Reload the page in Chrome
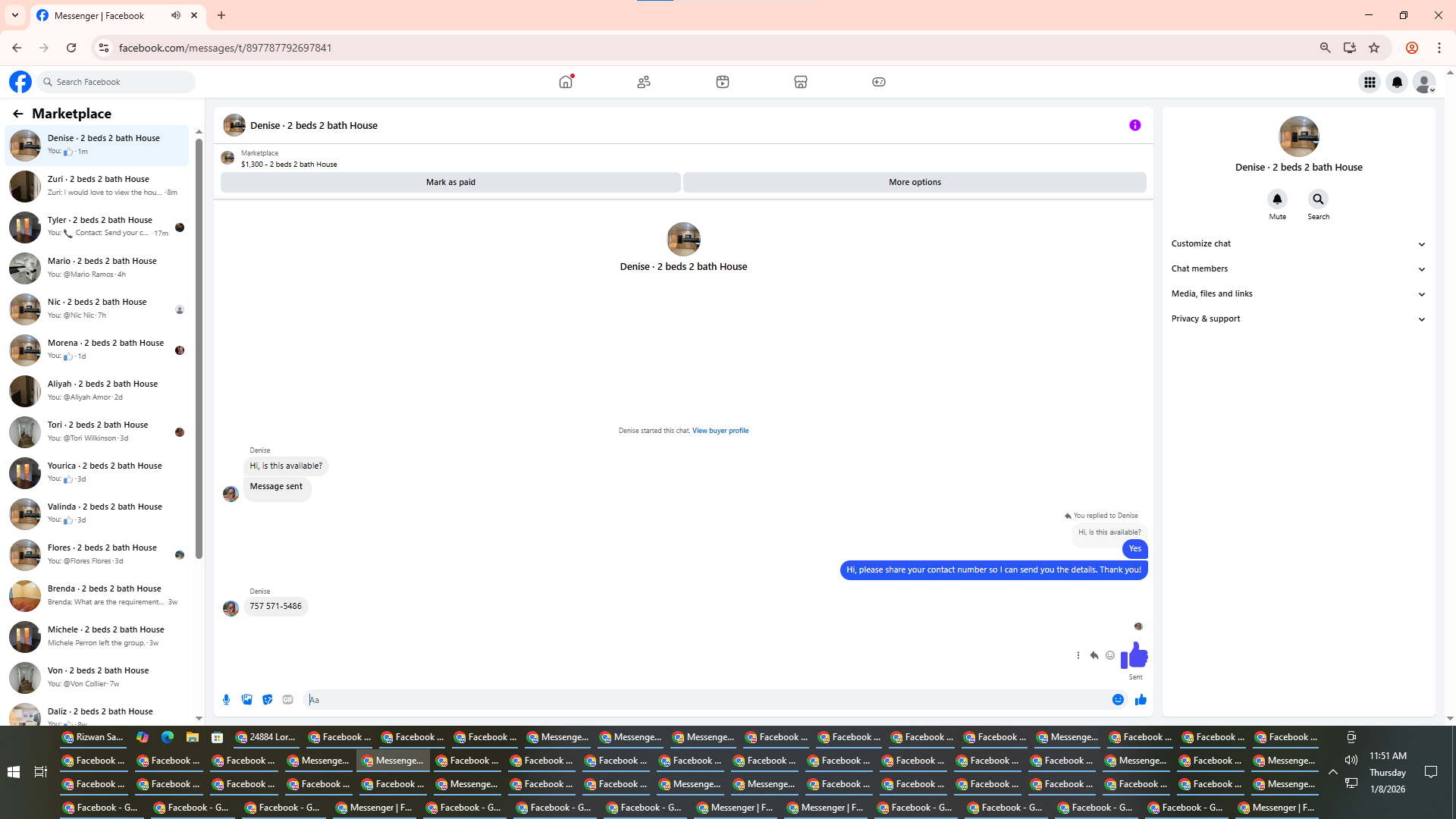The width and height of the screenshot is (1456, 819). coord(71,48)
